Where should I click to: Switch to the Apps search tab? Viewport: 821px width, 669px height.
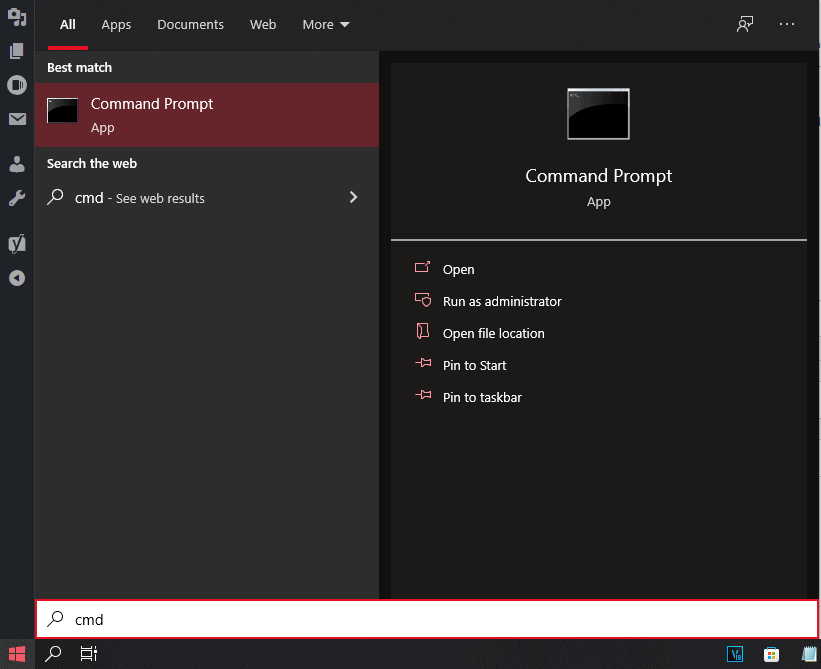pos(116,25)
